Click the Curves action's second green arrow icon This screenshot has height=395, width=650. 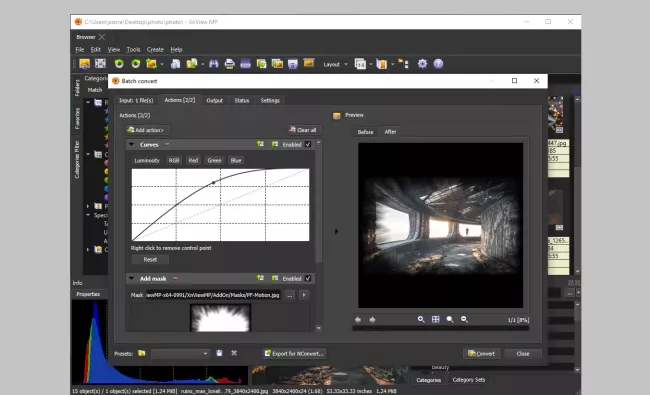click(274, 144)
